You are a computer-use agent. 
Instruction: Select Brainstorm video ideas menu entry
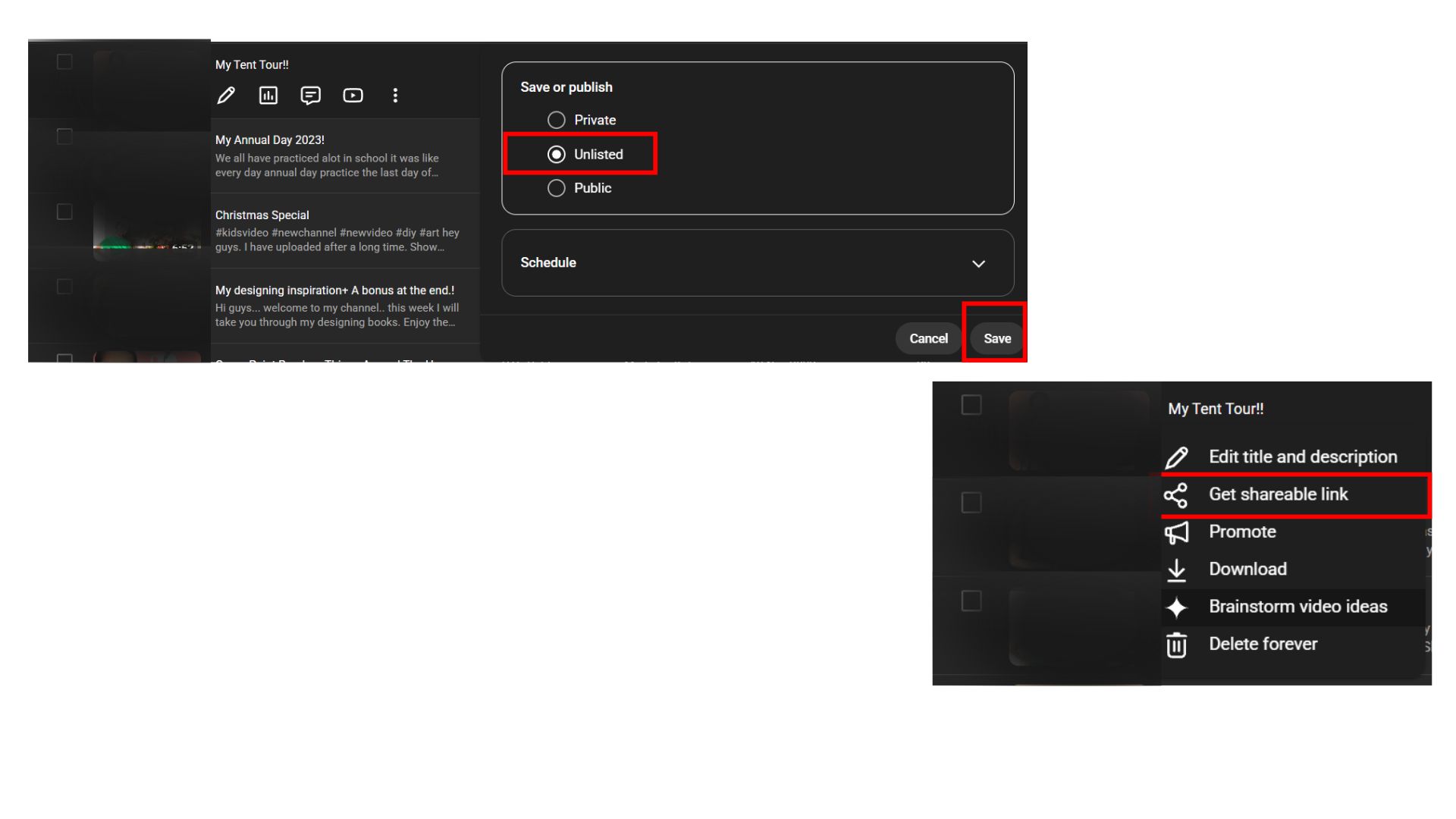tap(1298, 606)
